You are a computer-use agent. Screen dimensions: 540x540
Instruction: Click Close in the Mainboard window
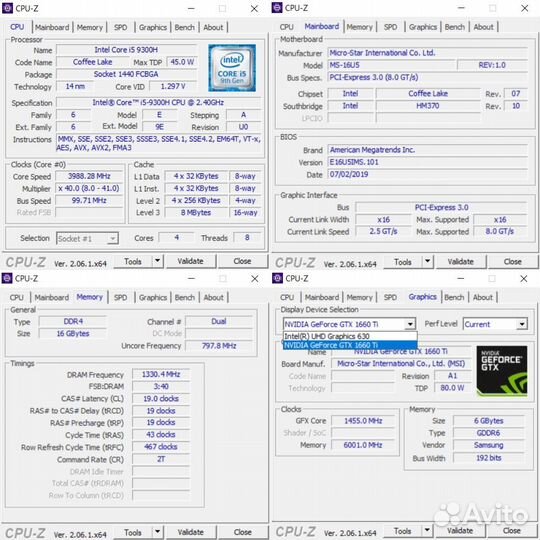click(x=512, y=261)
